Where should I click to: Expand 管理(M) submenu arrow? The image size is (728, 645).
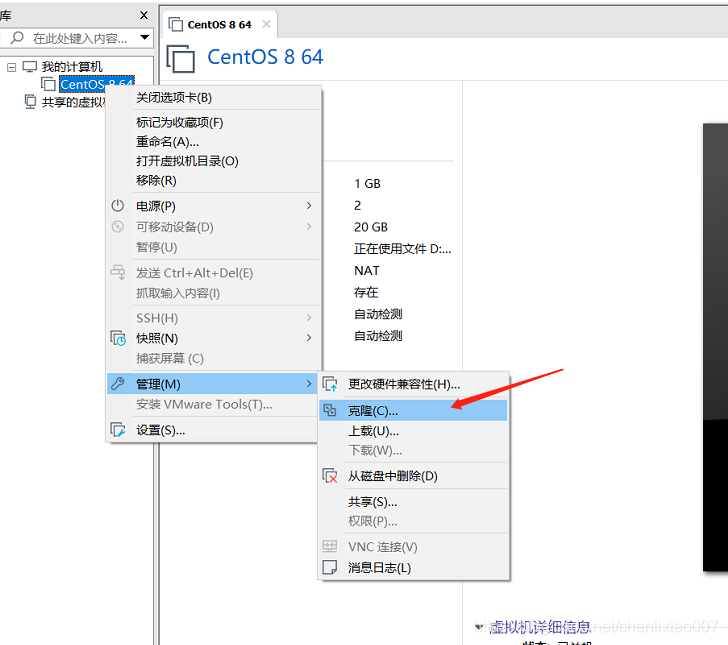309,384
